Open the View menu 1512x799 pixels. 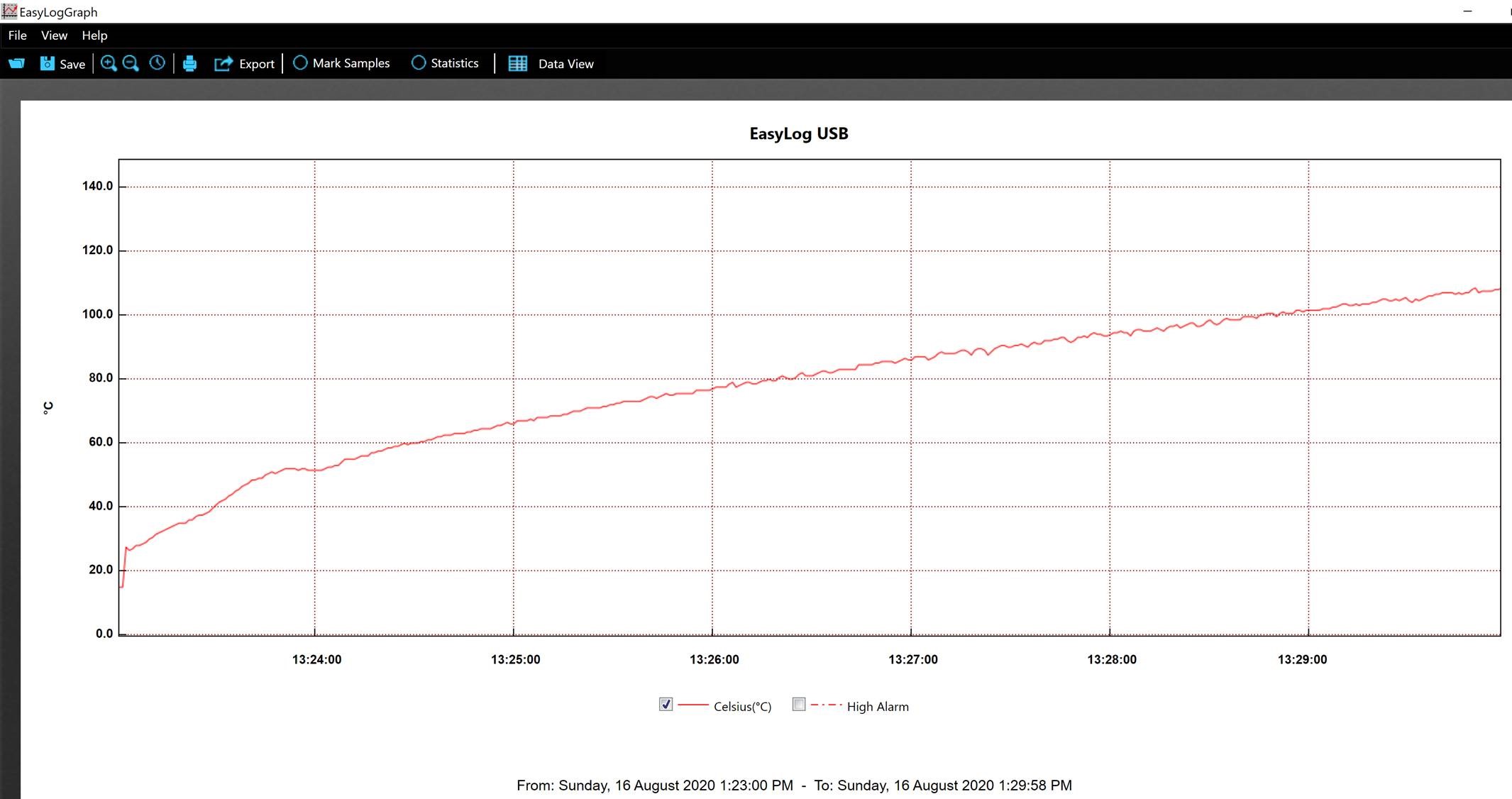pyautogui.click(x=54, y=35)
